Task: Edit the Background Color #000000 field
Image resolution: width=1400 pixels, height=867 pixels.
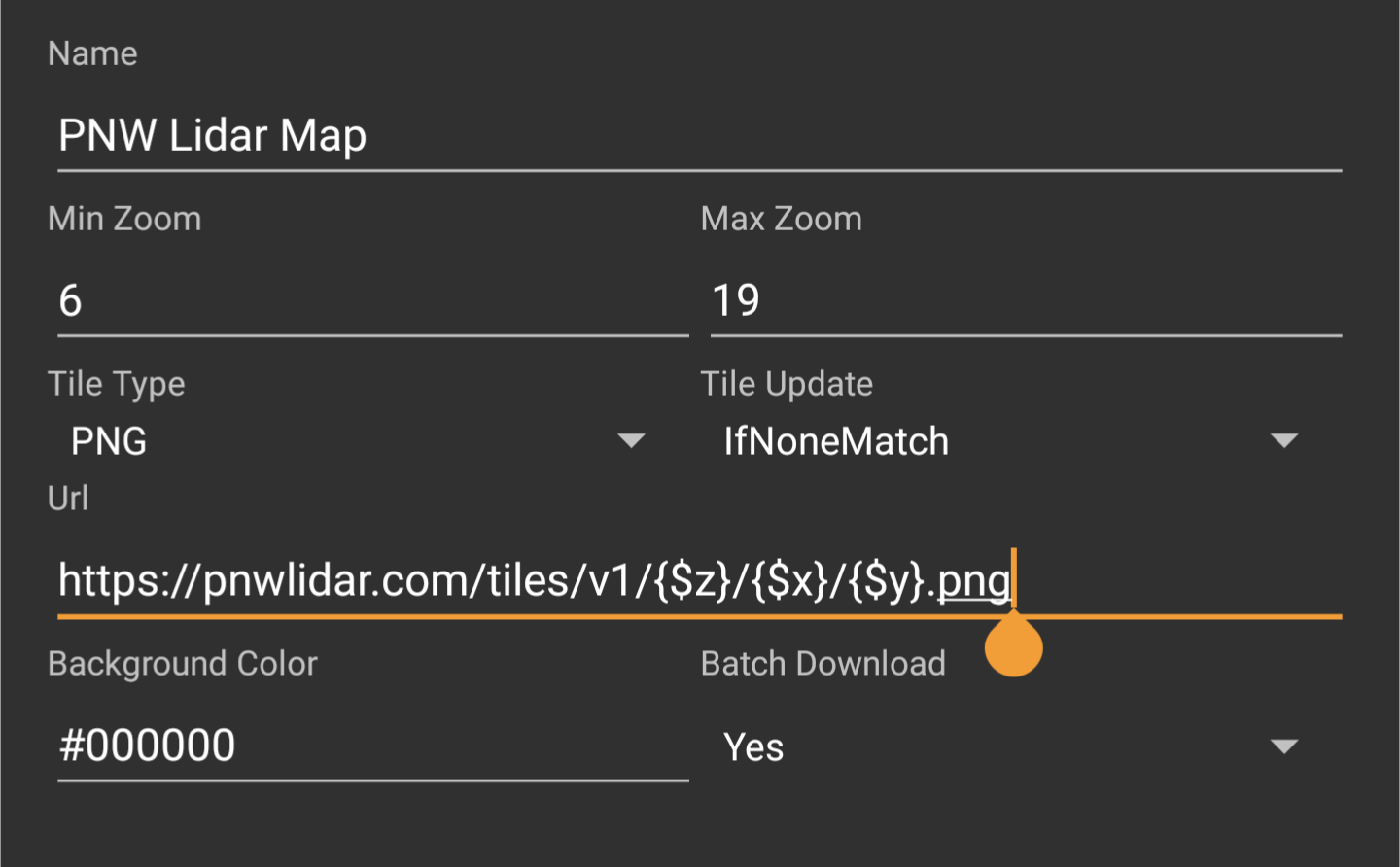Action: click(x=371, y=746)
